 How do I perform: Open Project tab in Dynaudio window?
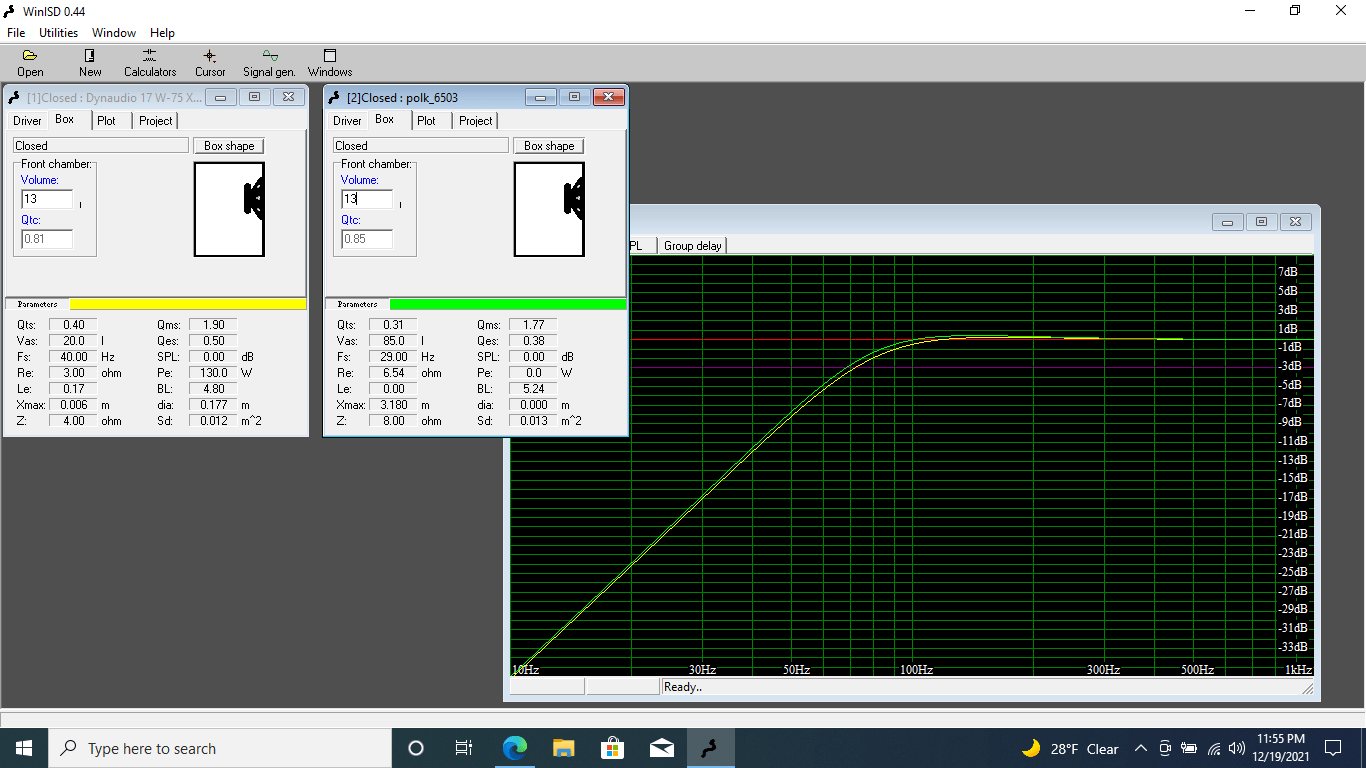156,121
